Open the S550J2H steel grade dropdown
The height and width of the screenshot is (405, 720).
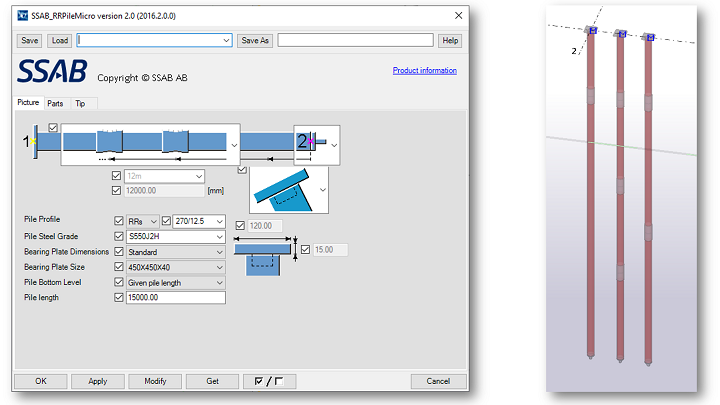(x=219, y=237)
